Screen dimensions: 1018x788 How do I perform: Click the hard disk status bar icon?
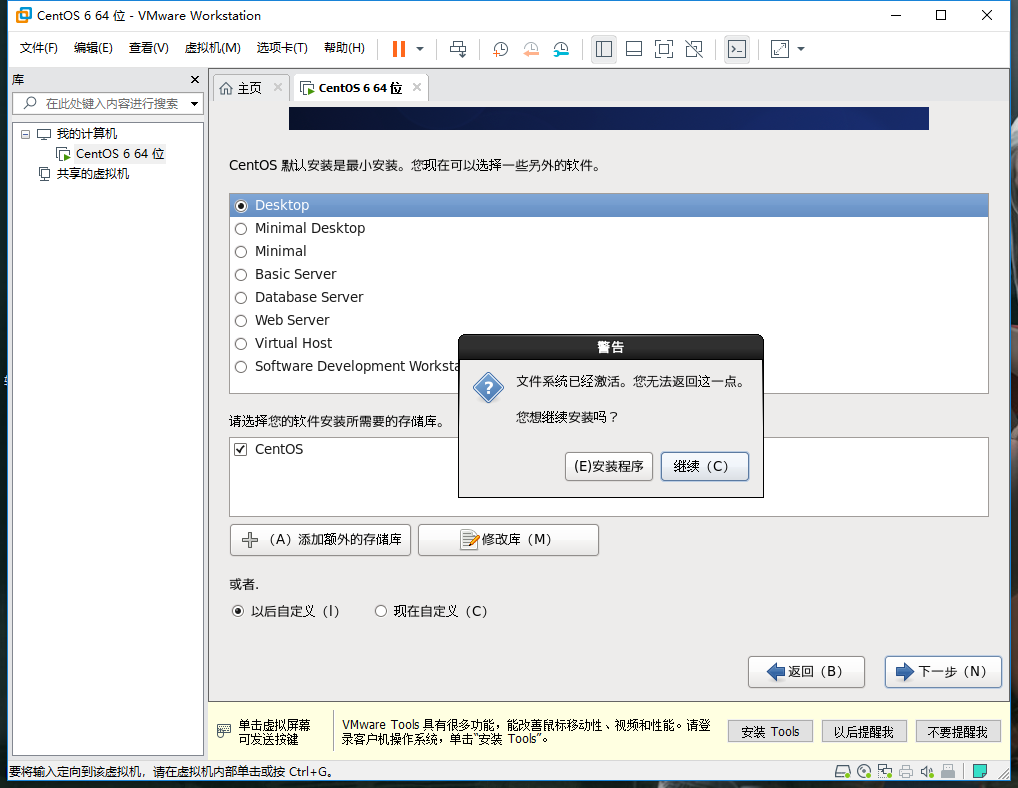(x=843, y=772)
